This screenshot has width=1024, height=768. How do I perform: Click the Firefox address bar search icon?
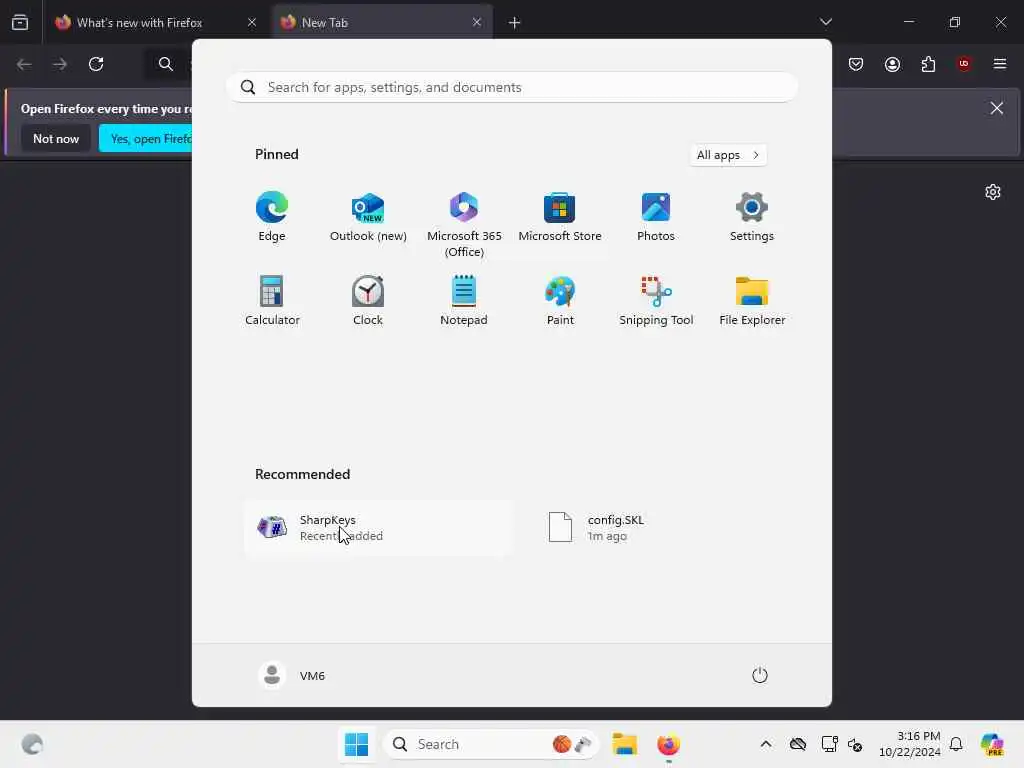pos(166,64)
